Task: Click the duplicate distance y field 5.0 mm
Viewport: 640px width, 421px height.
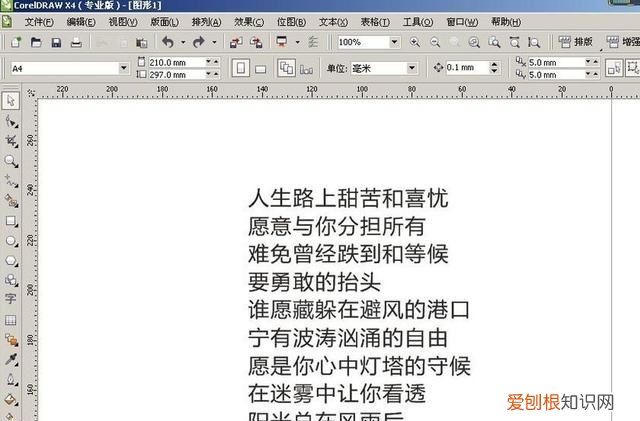Action: (556, 75)
